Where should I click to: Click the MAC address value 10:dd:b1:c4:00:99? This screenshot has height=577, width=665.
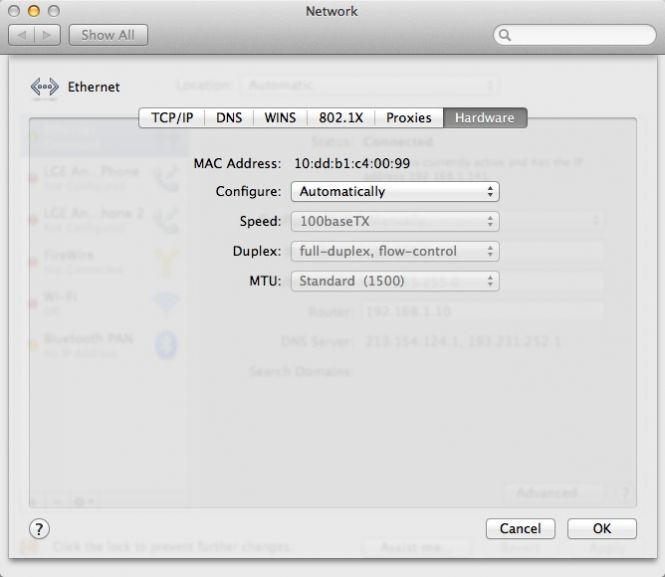coord(352,163)
